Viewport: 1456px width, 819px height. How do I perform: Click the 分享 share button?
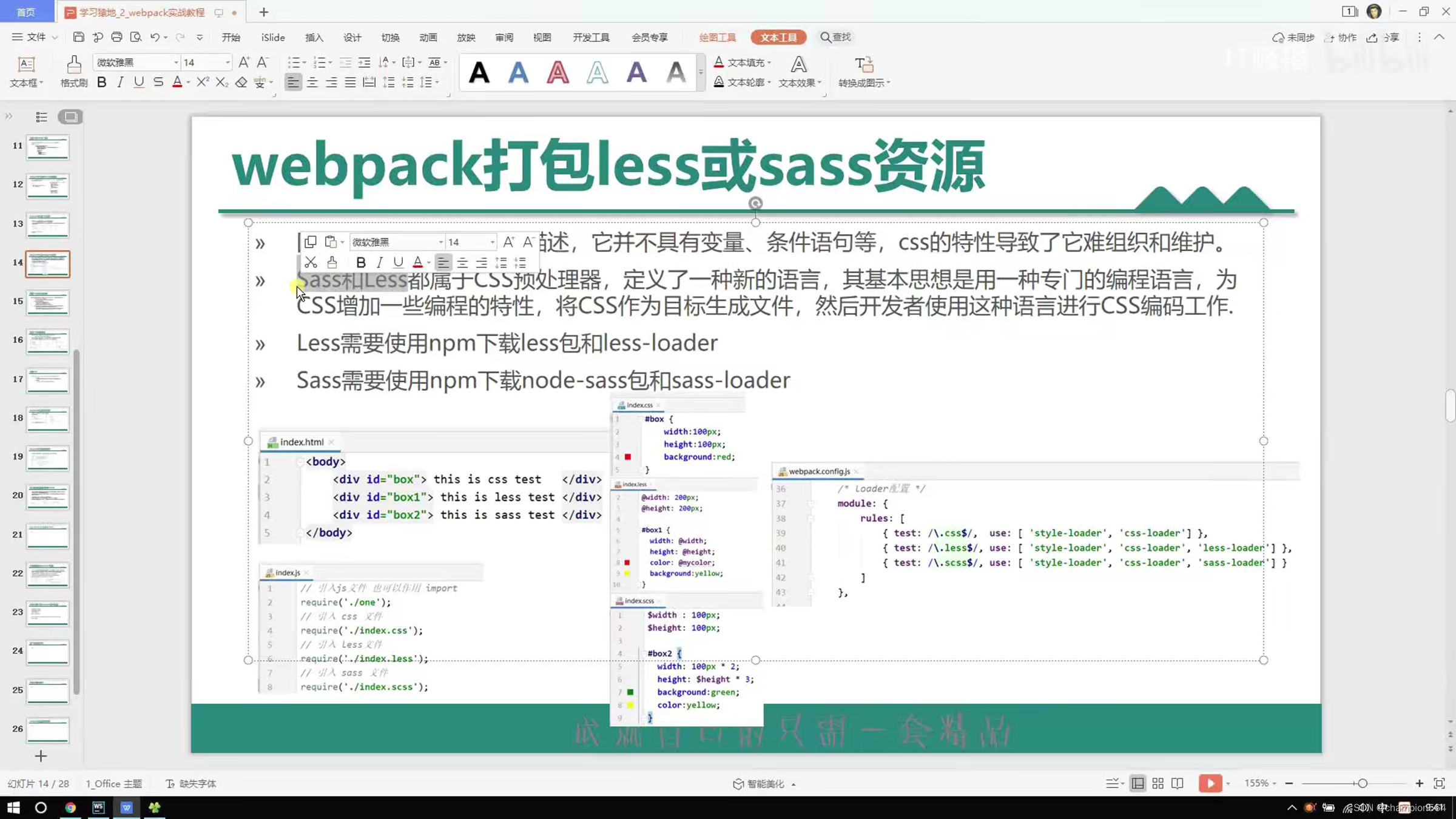[1383, 37]
